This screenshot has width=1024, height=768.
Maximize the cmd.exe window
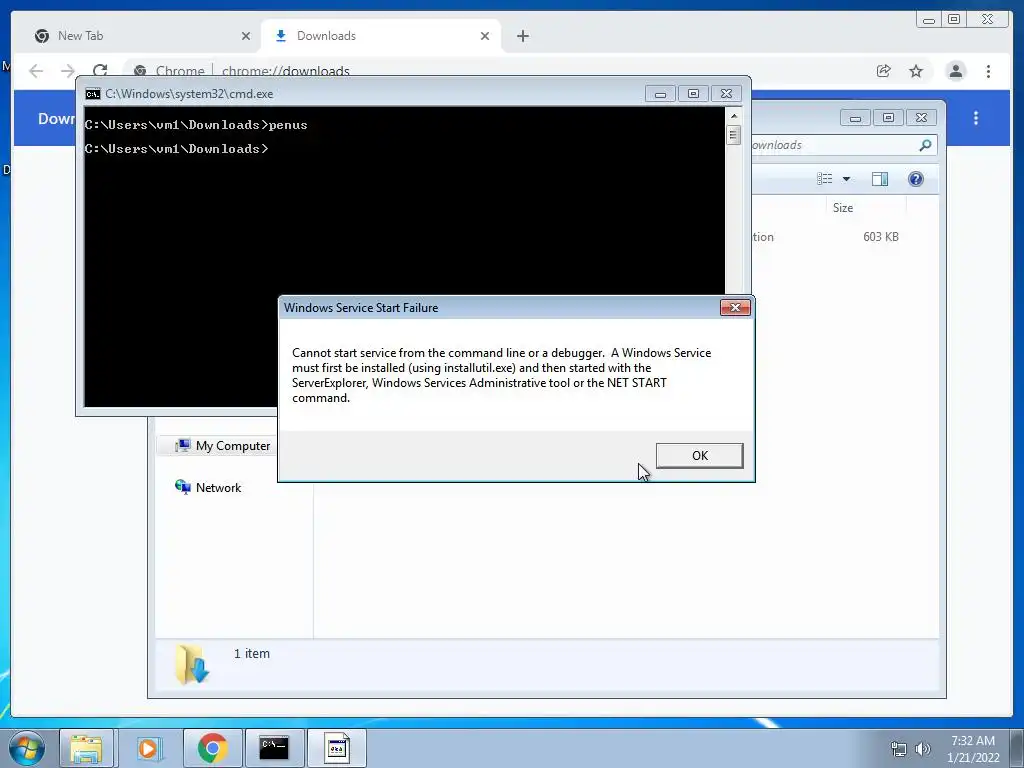[x=693, y=93]
